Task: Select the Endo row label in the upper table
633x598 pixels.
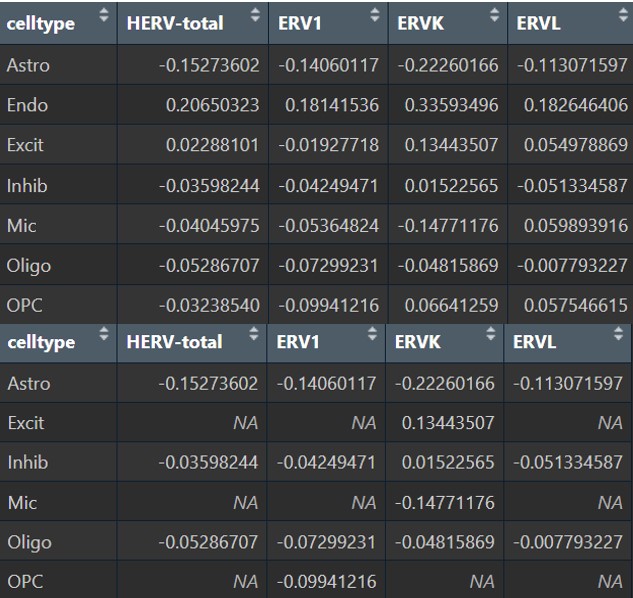Action: coord(27,105)
